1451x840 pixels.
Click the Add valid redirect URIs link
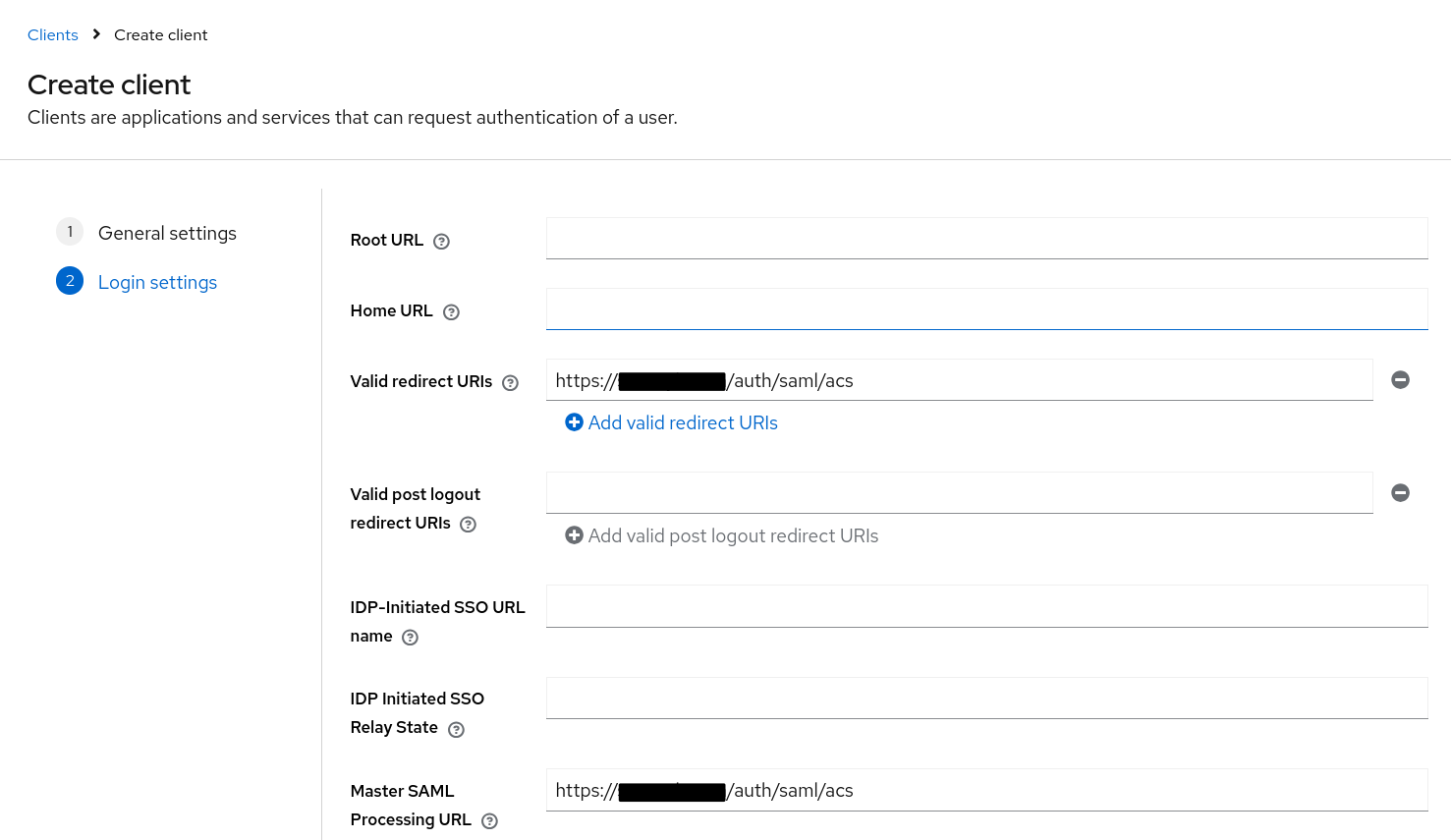tap(682, 422)
